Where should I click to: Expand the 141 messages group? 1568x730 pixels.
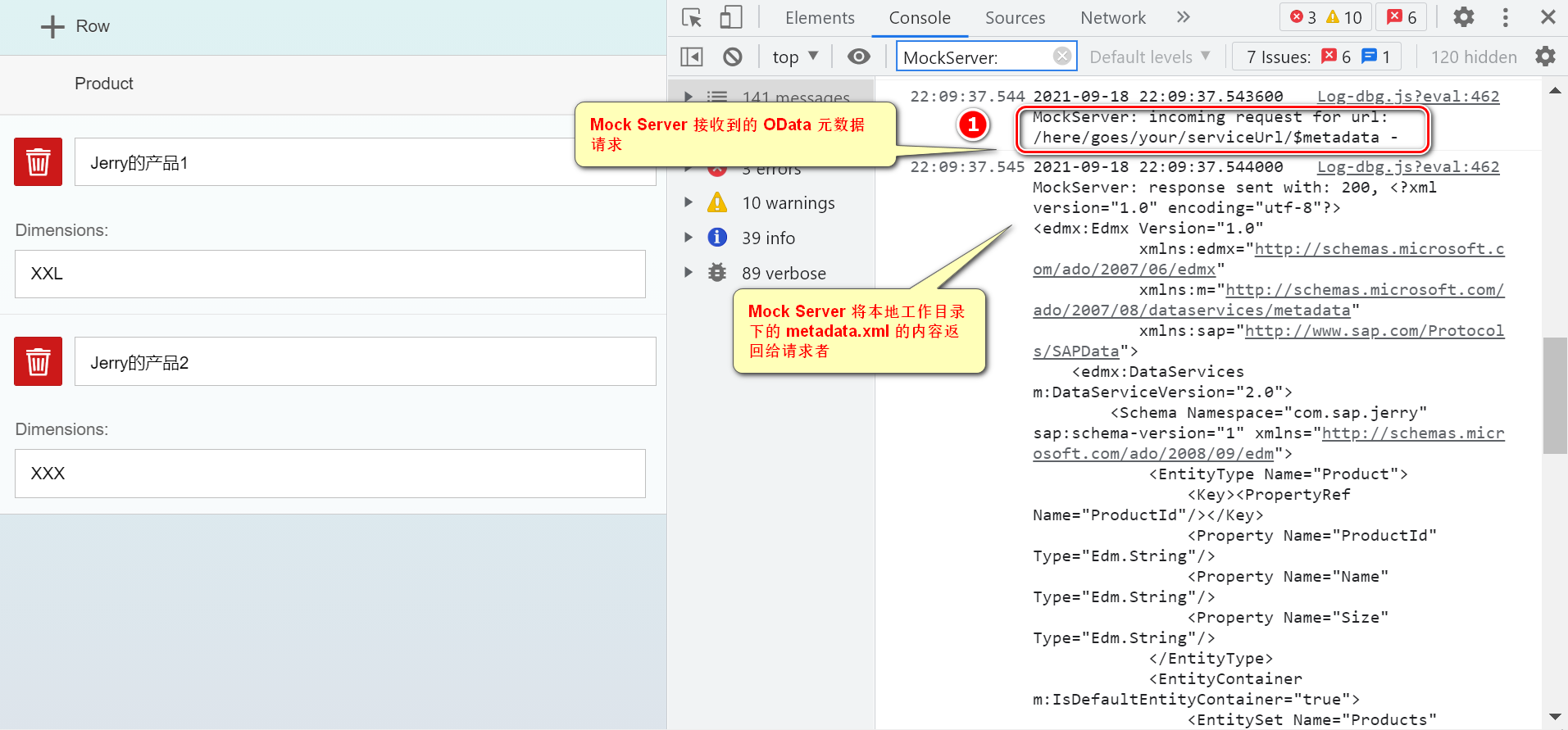coord(689,97)
